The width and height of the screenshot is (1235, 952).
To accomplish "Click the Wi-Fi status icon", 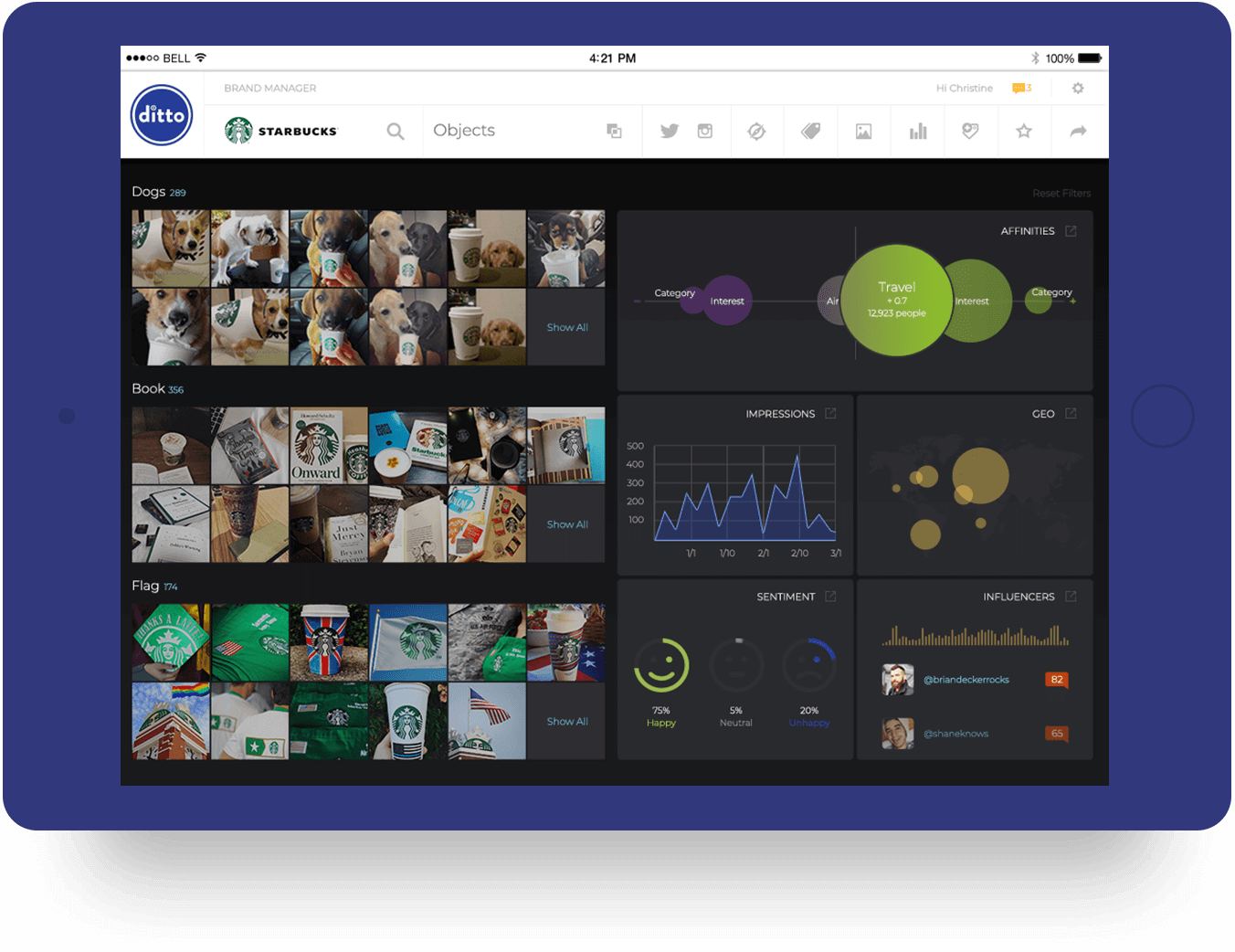I will coord(201,58).
